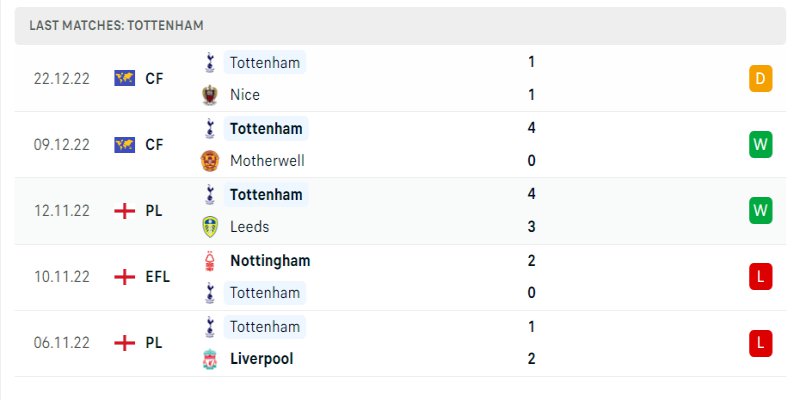Click the green W badge for Motherwell match
The height and width of the screenshot is (400, 800).
pyautogui.click(x=760, y=144)
